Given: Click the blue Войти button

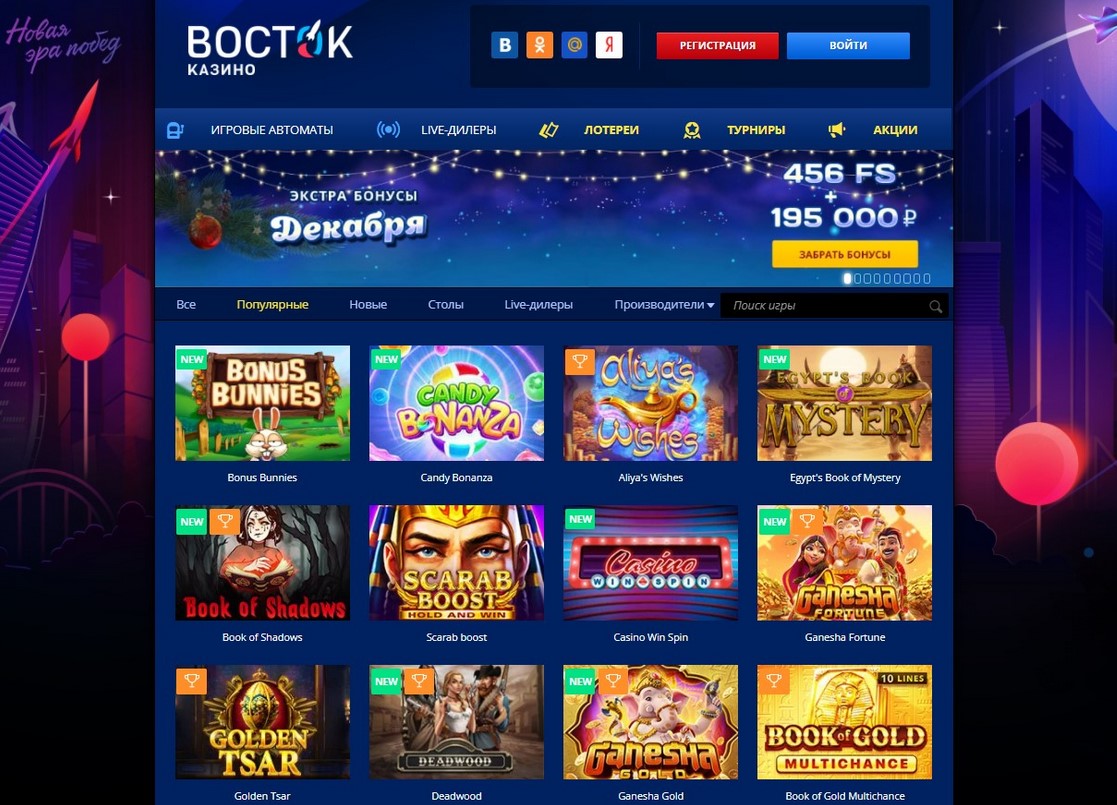Looking at the screenshot, I should point(848,46).
